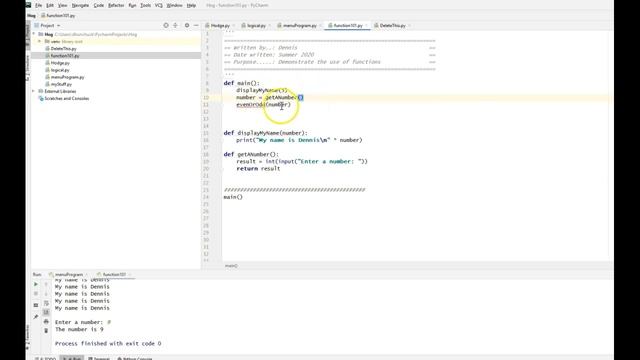Select DeleteThis.py in project tree
This screenshot has width=640, height=360.
pos(63,49)
